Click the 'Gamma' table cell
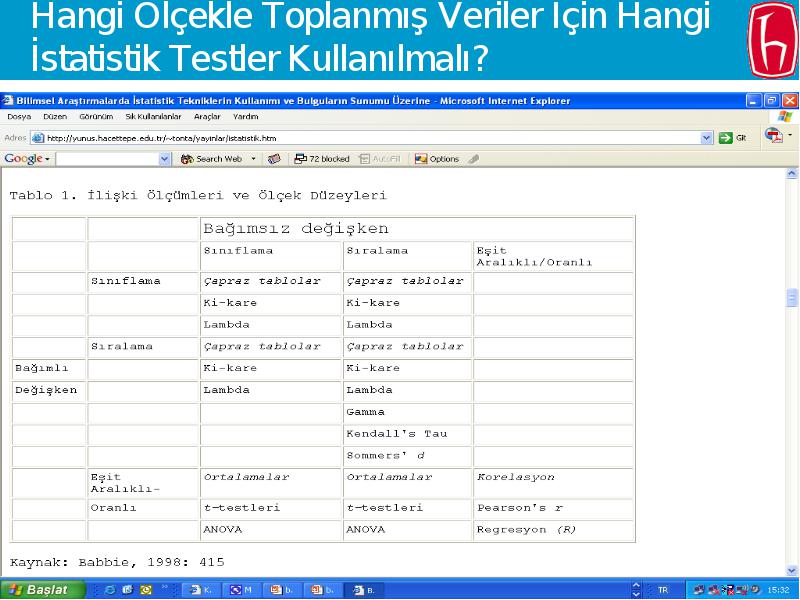Viewport: 800px width, 600px height. tap(408, 412)
